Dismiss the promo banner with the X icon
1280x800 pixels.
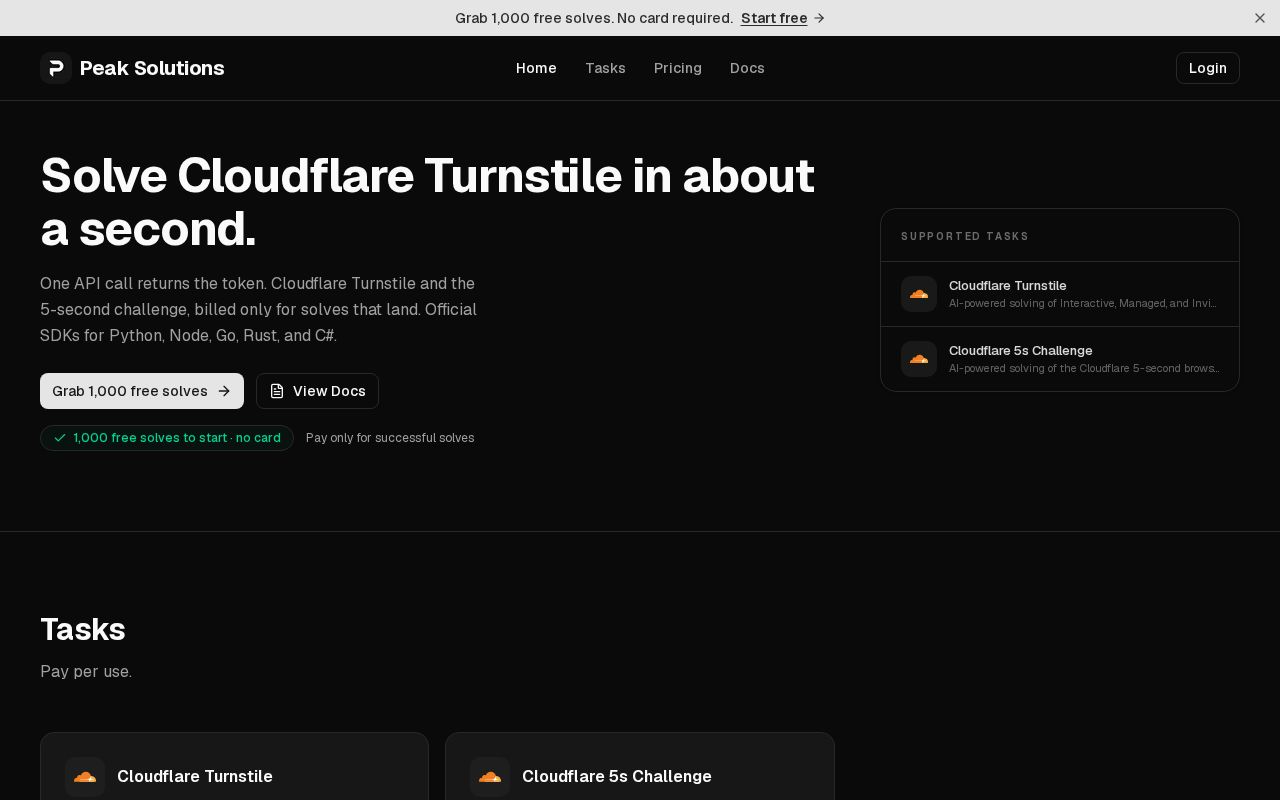coord(1260,18)
